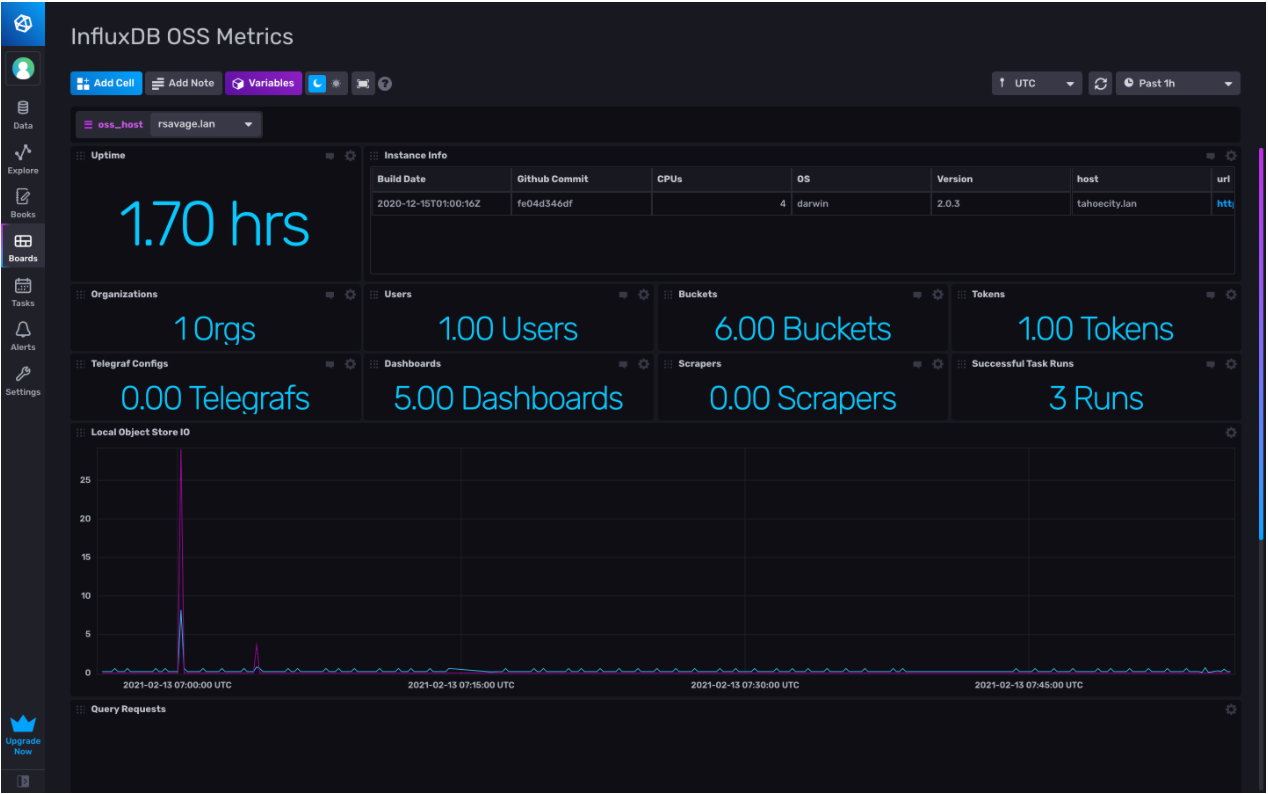Open the user avatar account menu
Viewport: 1268px width, 794px height.
(x=22, y=68)
